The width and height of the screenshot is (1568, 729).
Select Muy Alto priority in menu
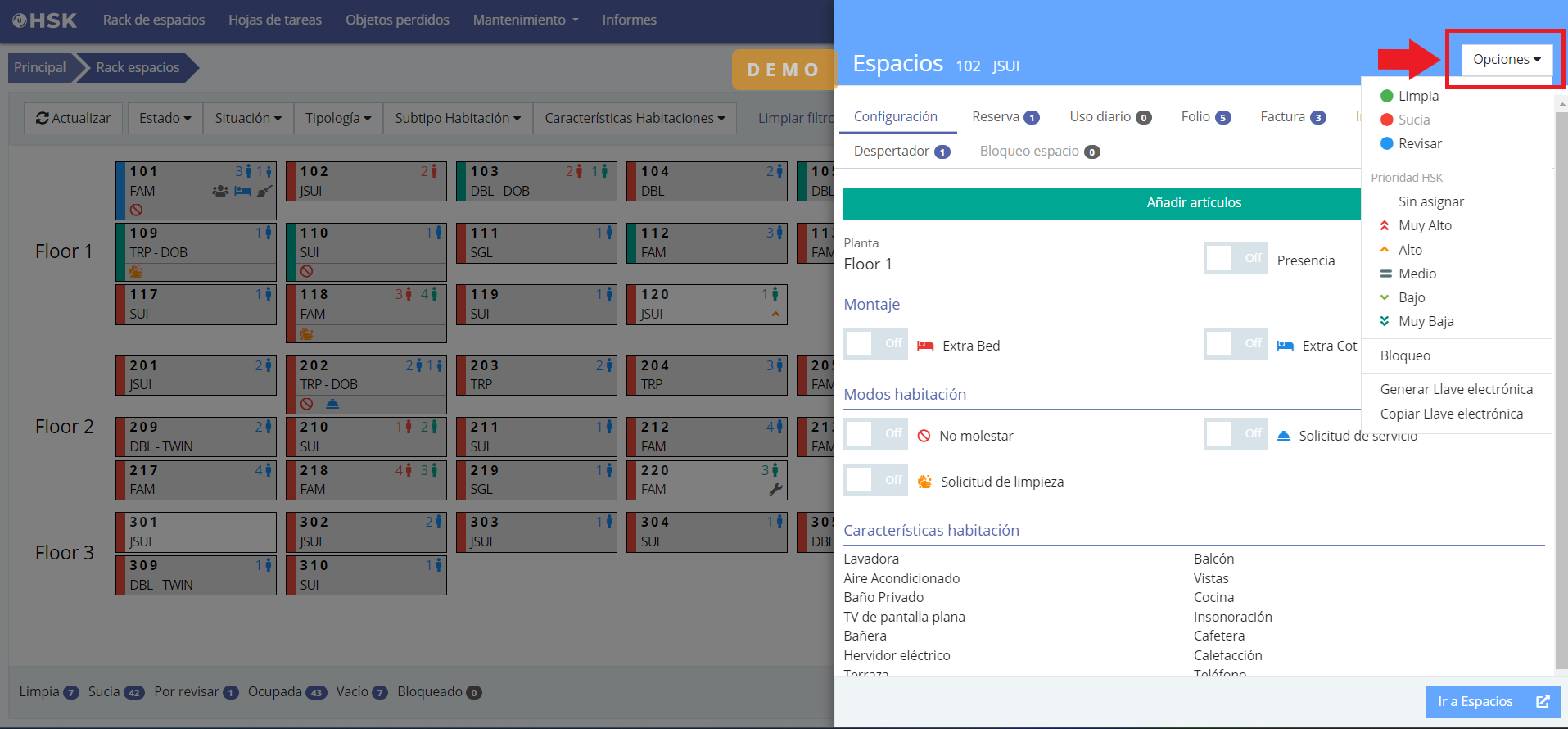coord(1425,226)
